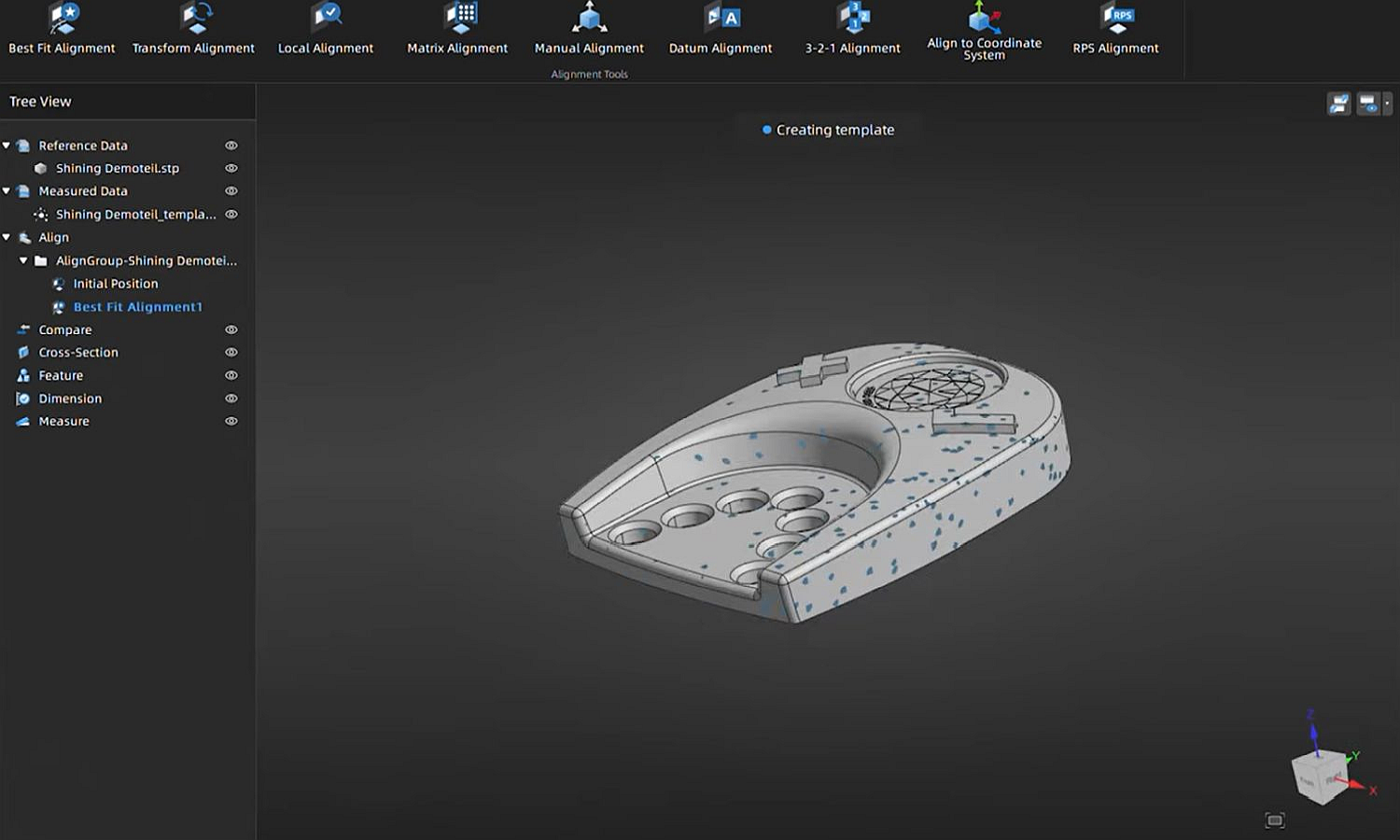The height and width of the screenshot is (840, 1400).
Task: Open the Datum Alignment tool
Action: (x=721, y=28)
